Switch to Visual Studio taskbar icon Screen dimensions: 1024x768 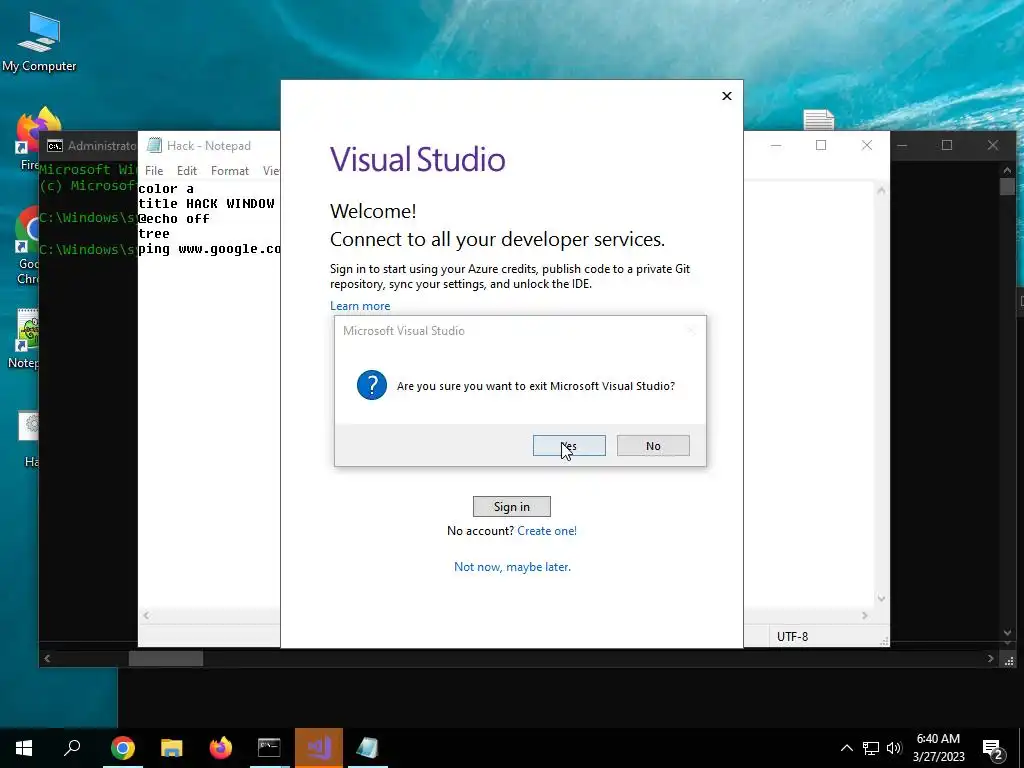(x=319, y=748)
